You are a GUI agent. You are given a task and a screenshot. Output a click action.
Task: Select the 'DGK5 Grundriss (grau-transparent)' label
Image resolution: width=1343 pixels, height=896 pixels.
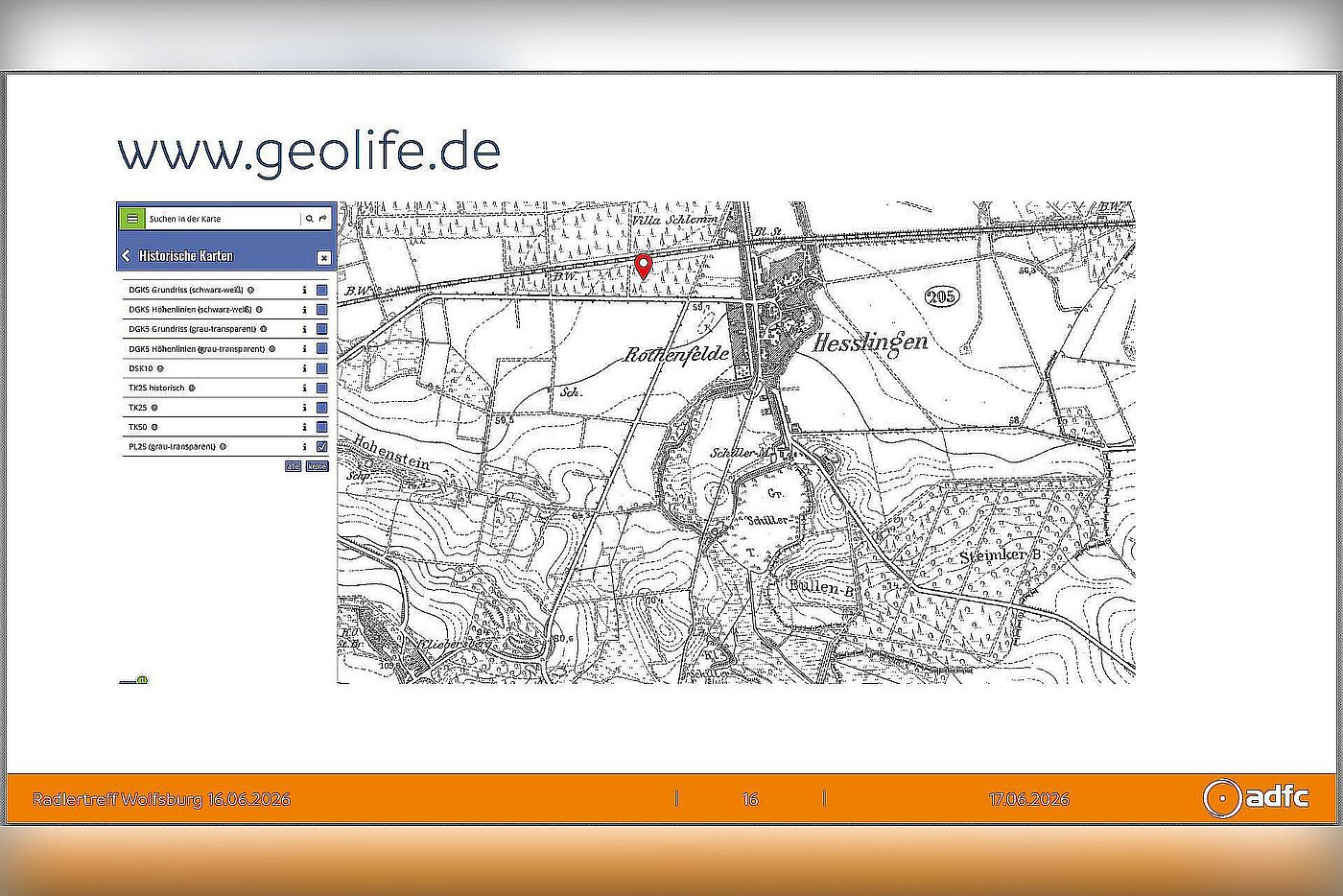coord(192,329)
